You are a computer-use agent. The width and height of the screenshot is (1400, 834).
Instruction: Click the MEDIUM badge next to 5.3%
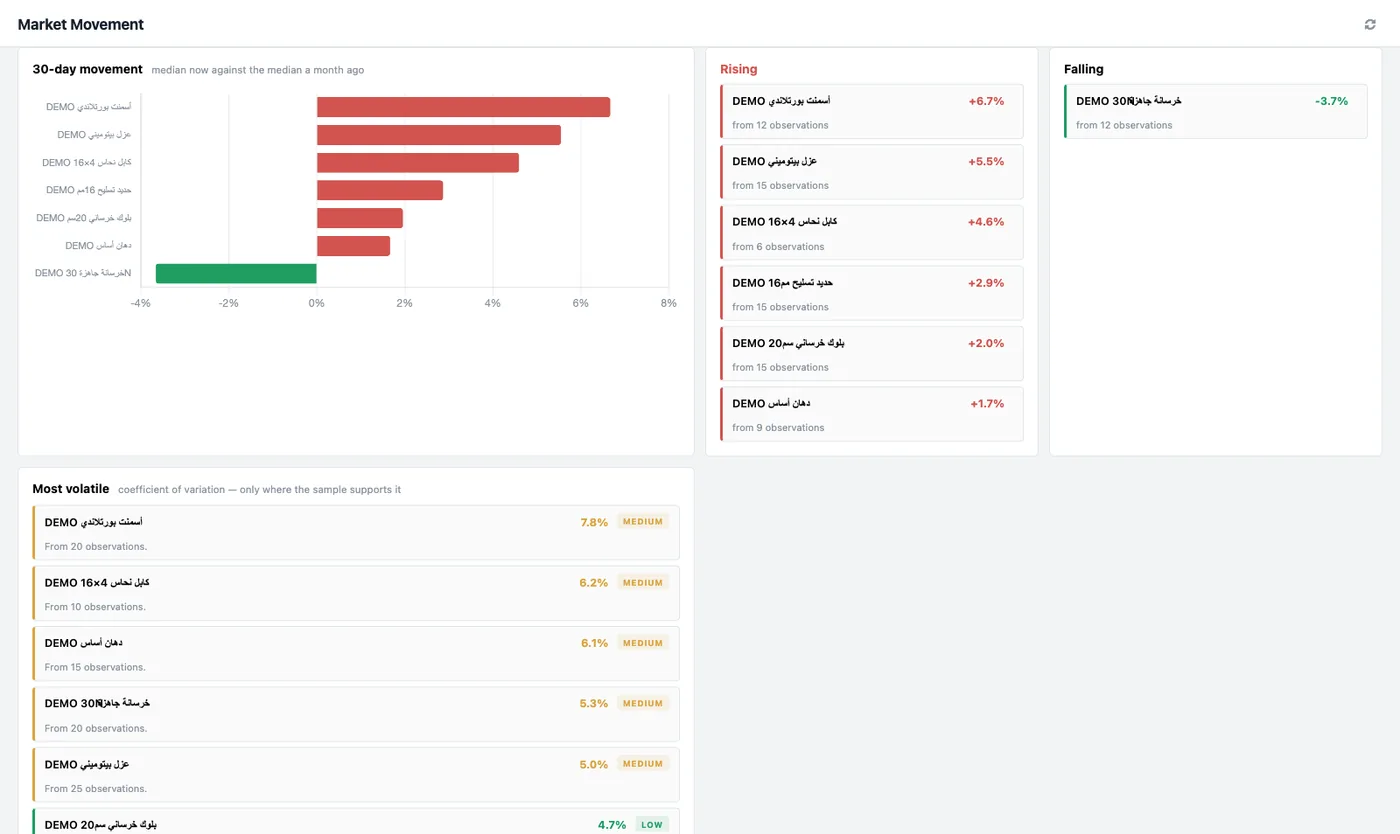pos(643,704)
